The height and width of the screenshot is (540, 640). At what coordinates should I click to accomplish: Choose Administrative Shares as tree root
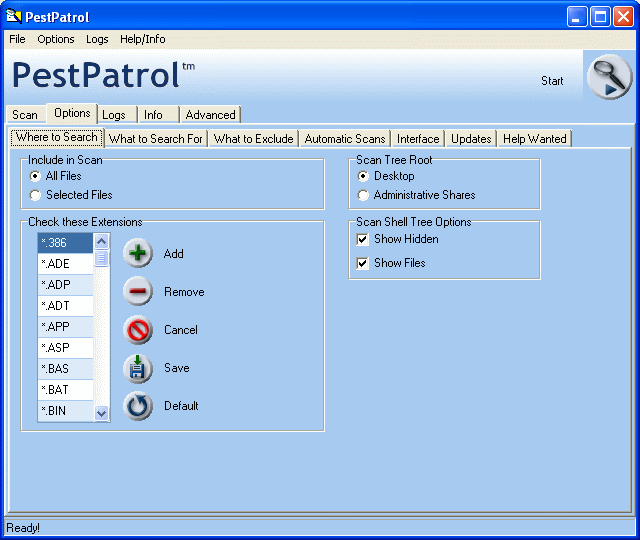tap(363, 195)
